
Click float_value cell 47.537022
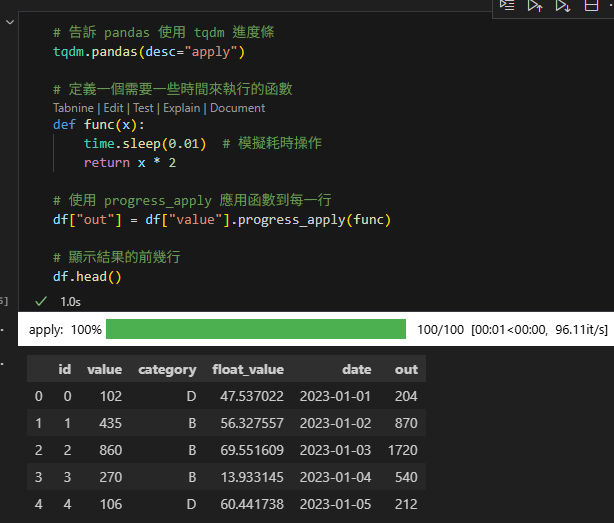click(x=252, y=396)
